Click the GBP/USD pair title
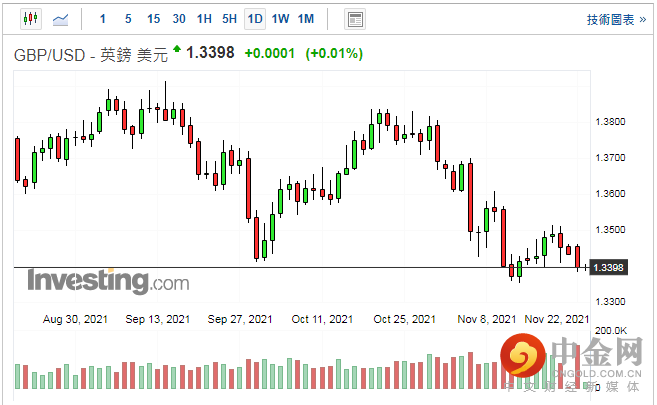Image resolution: width=657 pixels, height=405 pixels. click(x=90, y=53)
